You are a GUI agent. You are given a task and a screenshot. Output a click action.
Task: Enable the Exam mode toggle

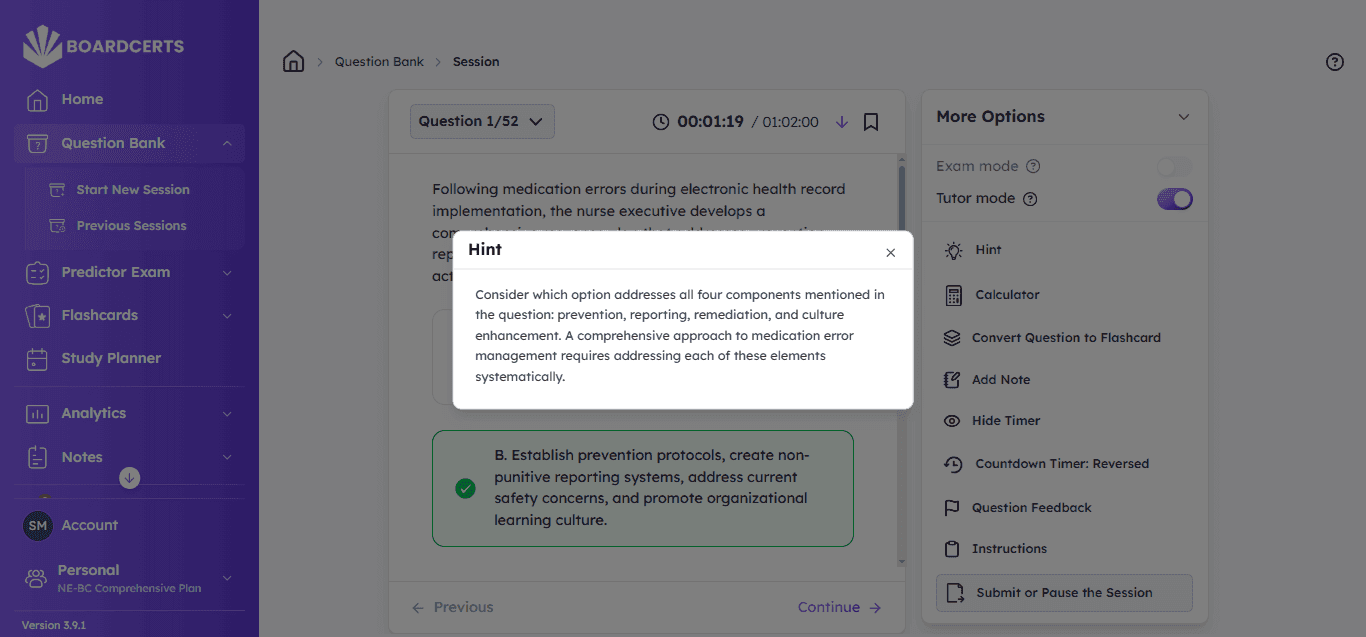pos(1174,167)
